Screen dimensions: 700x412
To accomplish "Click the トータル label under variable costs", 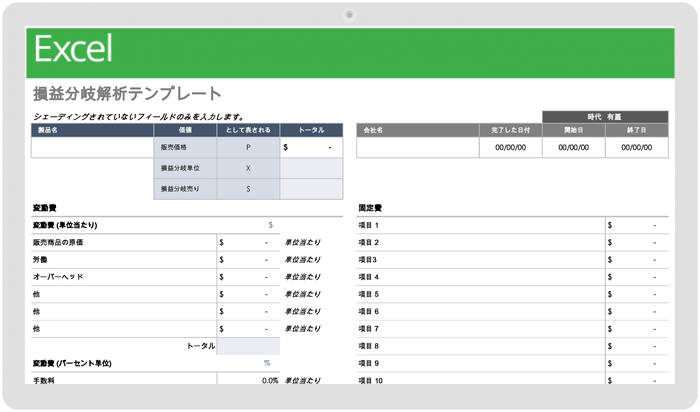I will (201, 346).
